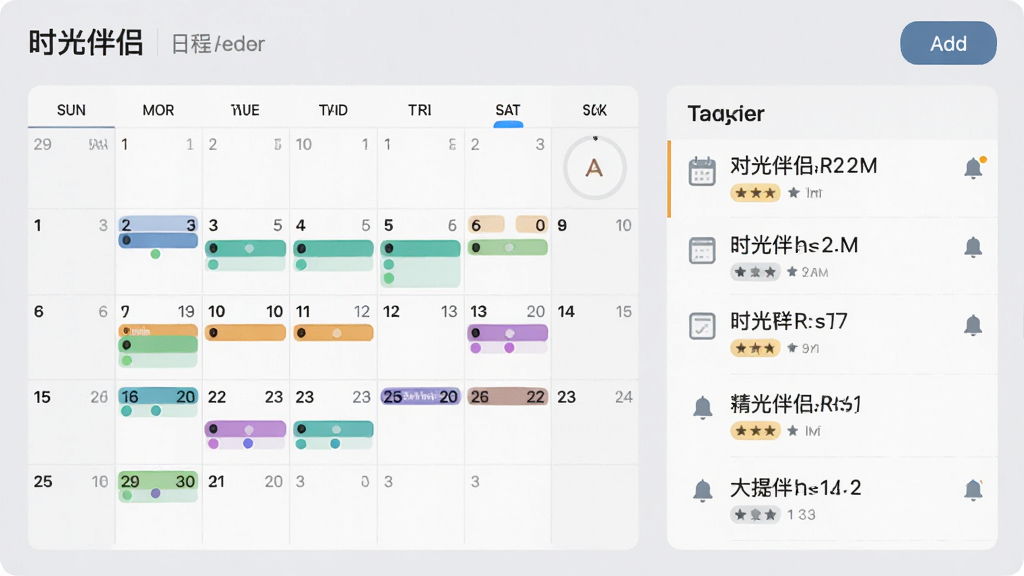
Task: Click the purple event 25–20 in row four
Action: (x=421, y=396)
